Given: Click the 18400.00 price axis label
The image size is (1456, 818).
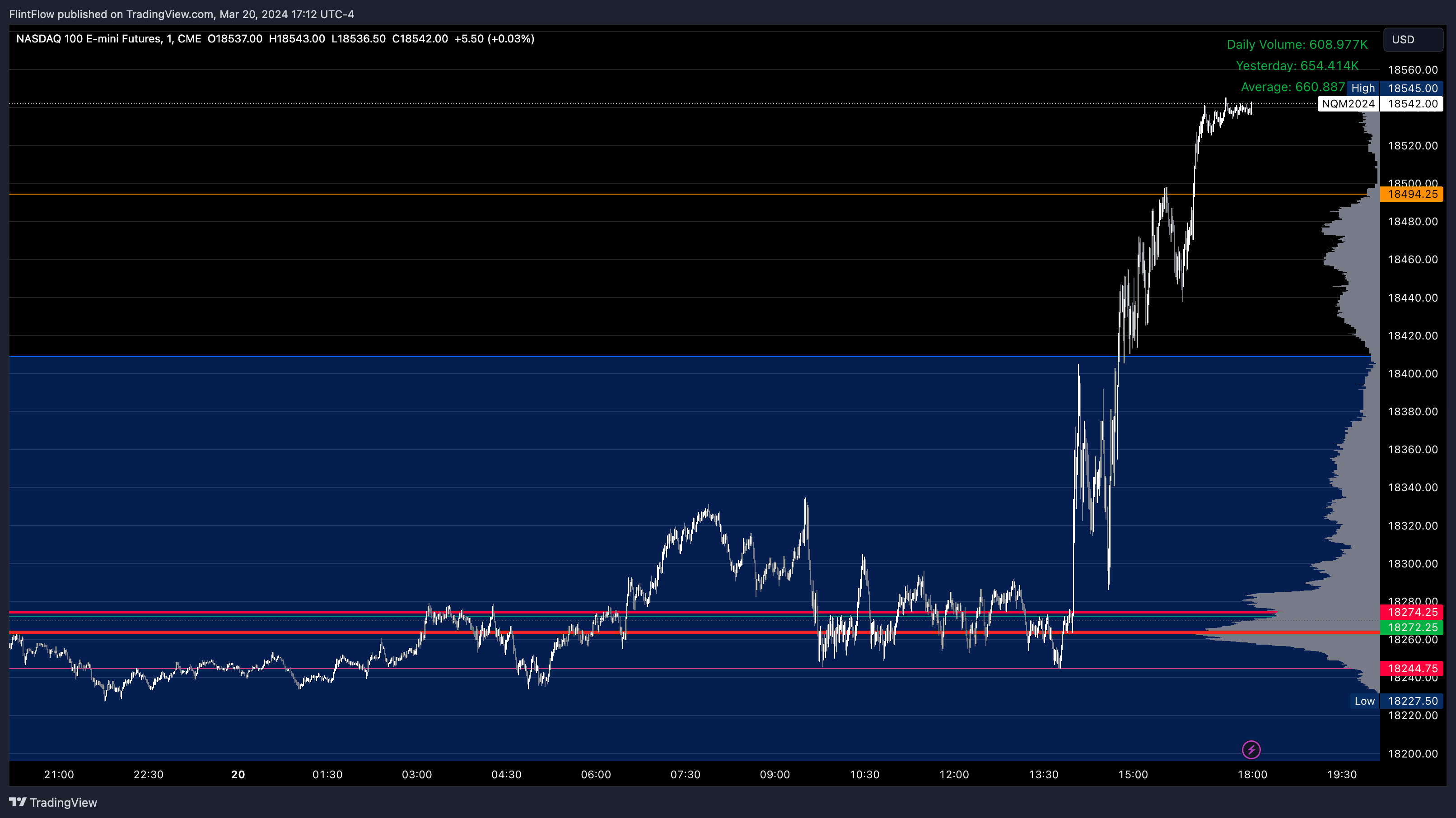Looking at the screenshot, I should pyautogui.click(x=1413, y=373).
